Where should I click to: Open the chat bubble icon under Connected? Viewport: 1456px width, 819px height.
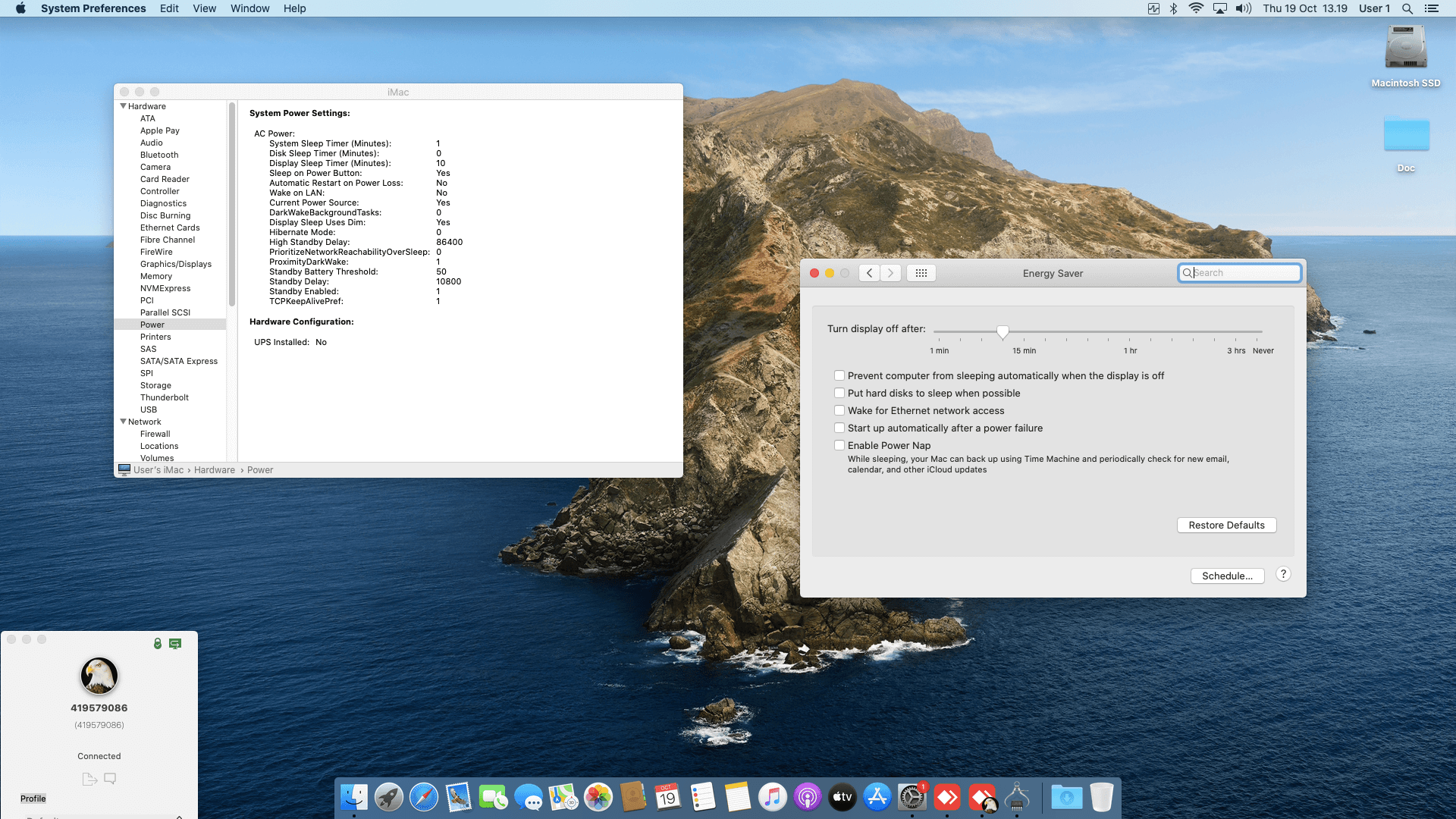(x=110, y=779)
